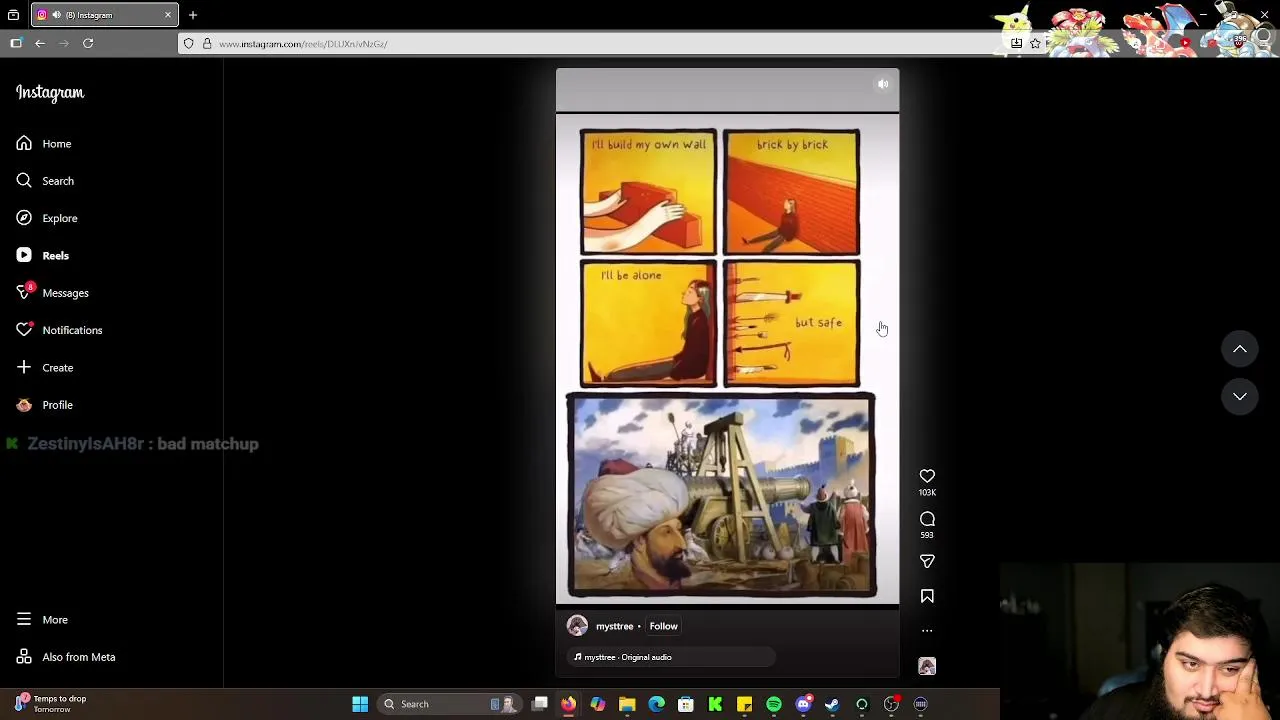Viewport: 1280px width, 720px height.
Task: Open the weather widget Temps to drop
Action: (x=50, y=704)
